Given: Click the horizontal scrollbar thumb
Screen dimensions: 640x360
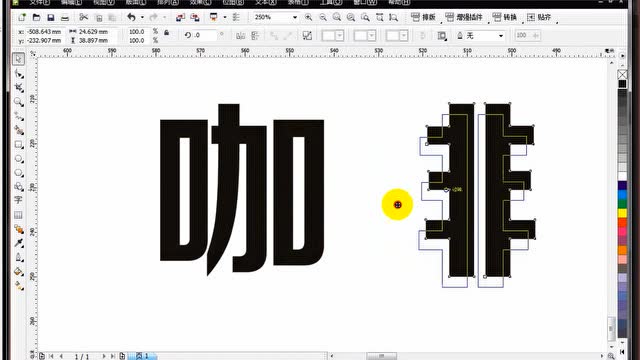Looking at the screenshot, I should pyautogui.click(x=381, y=356).
